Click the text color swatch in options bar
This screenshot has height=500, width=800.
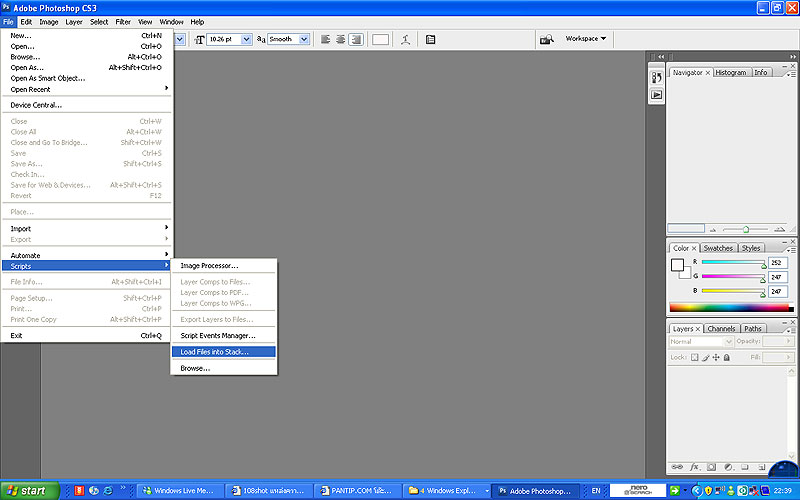coord(381,39)
